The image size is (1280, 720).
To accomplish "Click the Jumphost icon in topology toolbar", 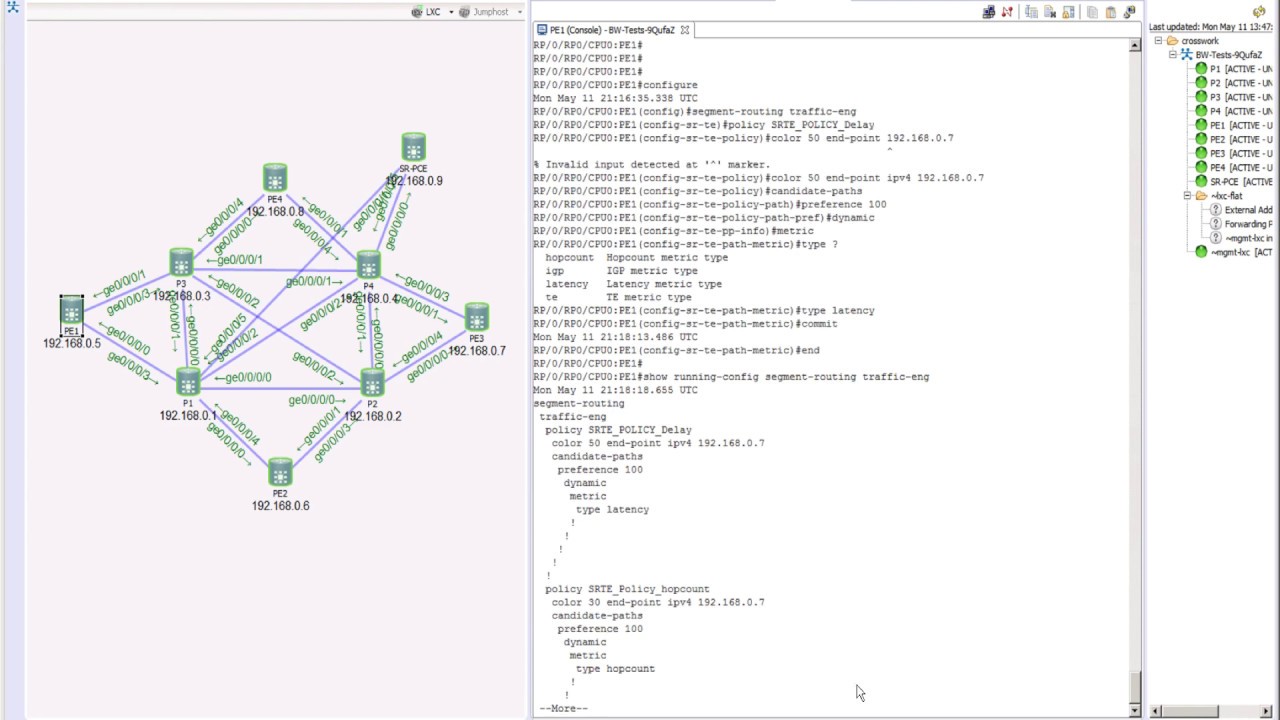I will pos(465,12).
